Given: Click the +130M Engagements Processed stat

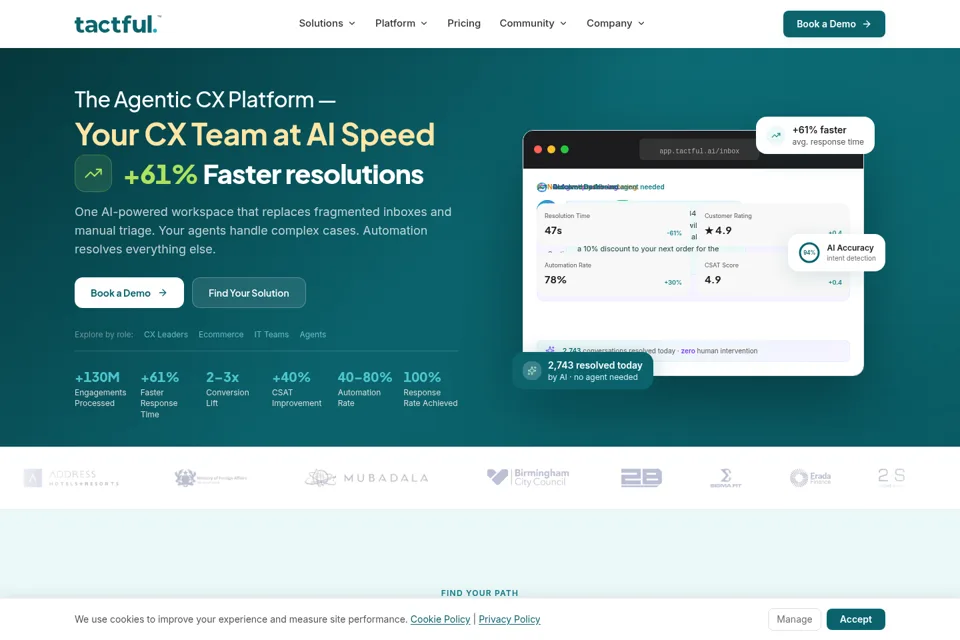Looking at the screenshot, I should click(100, 389).
